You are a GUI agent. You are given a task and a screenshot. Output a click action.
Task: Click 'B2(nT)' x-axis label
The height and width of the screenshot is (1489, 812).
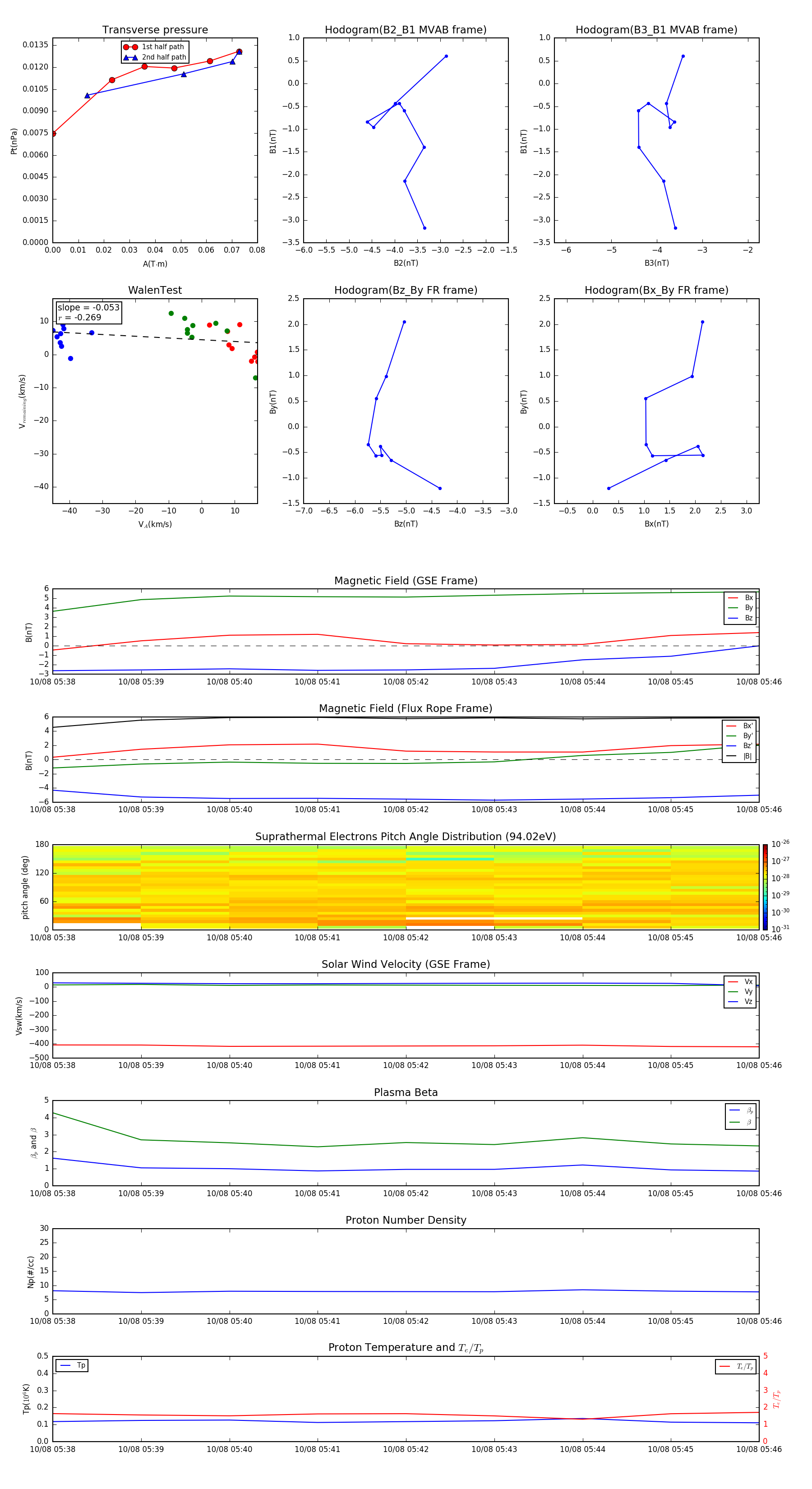[406, 263]
